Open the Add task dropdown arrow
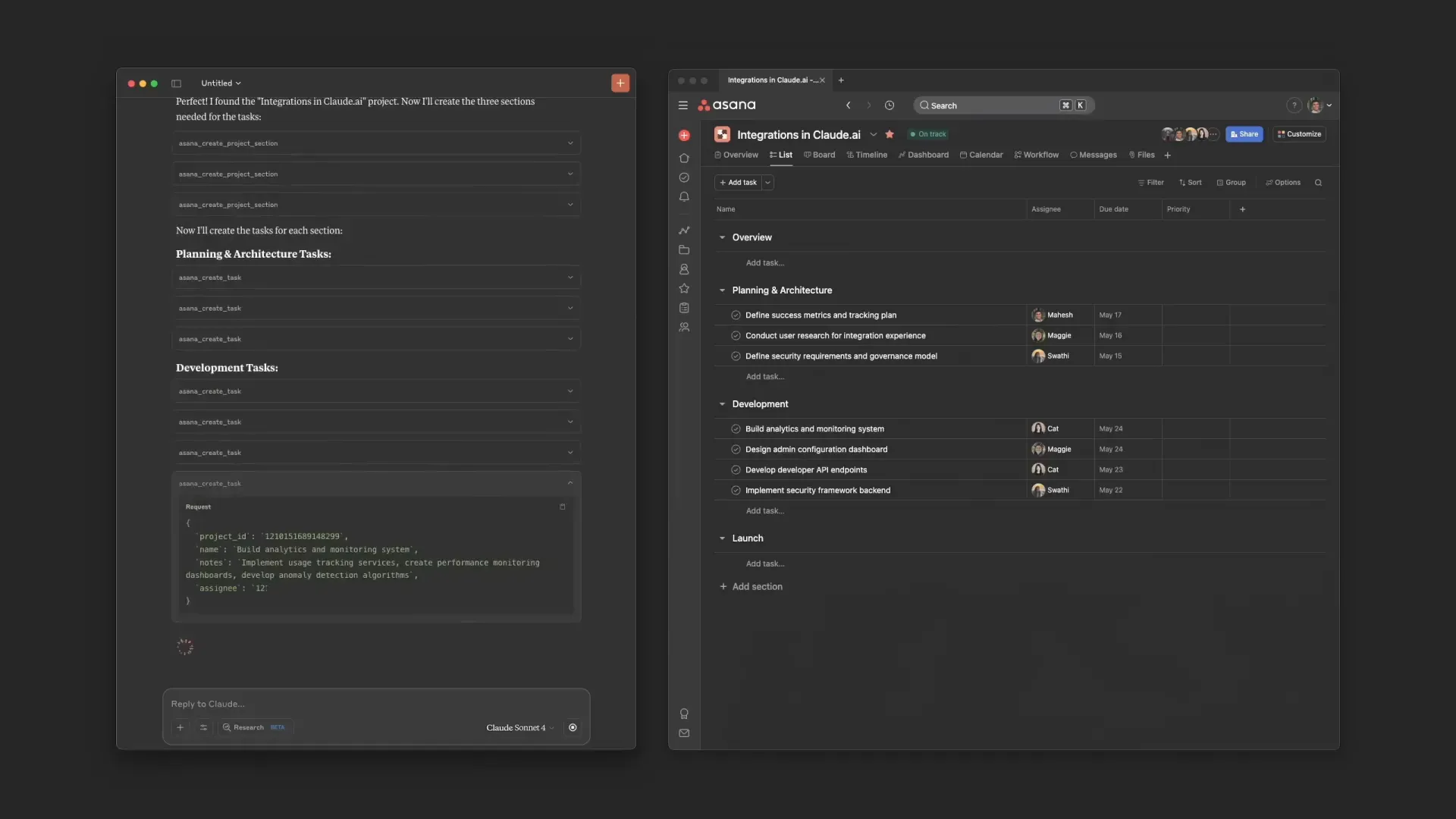The image size is (1456, 819). click(767, 183)
